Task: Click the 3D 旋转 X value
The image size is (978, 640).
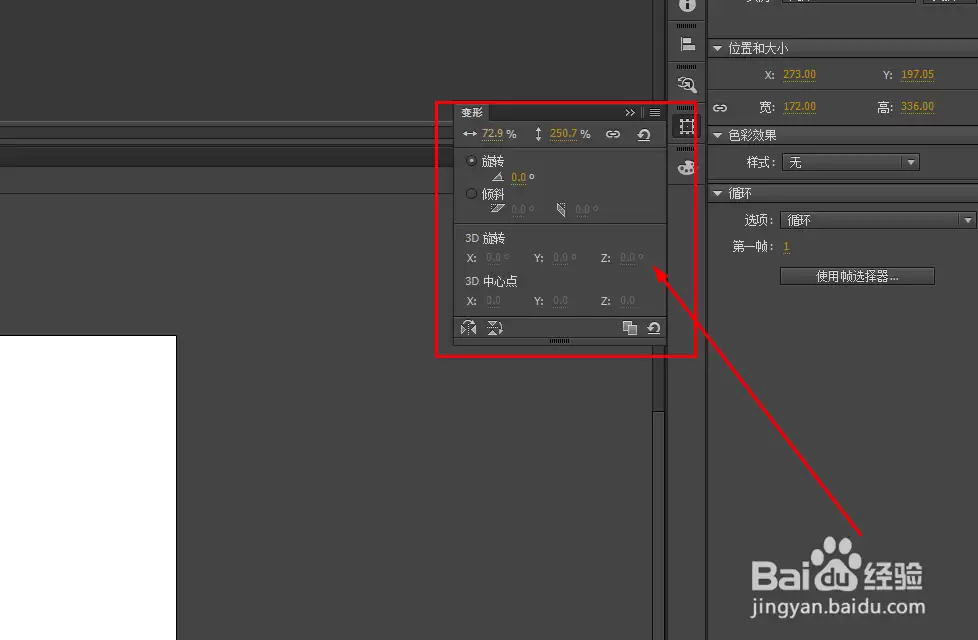Action: click(x=493, y=258)
